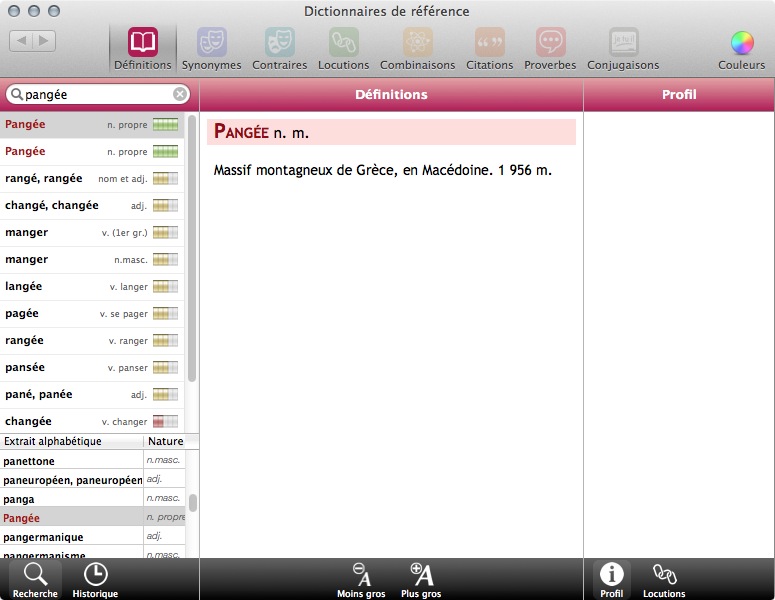
Task: Switch to the Contraires dictionary
Action: click(x=279, y=48)
